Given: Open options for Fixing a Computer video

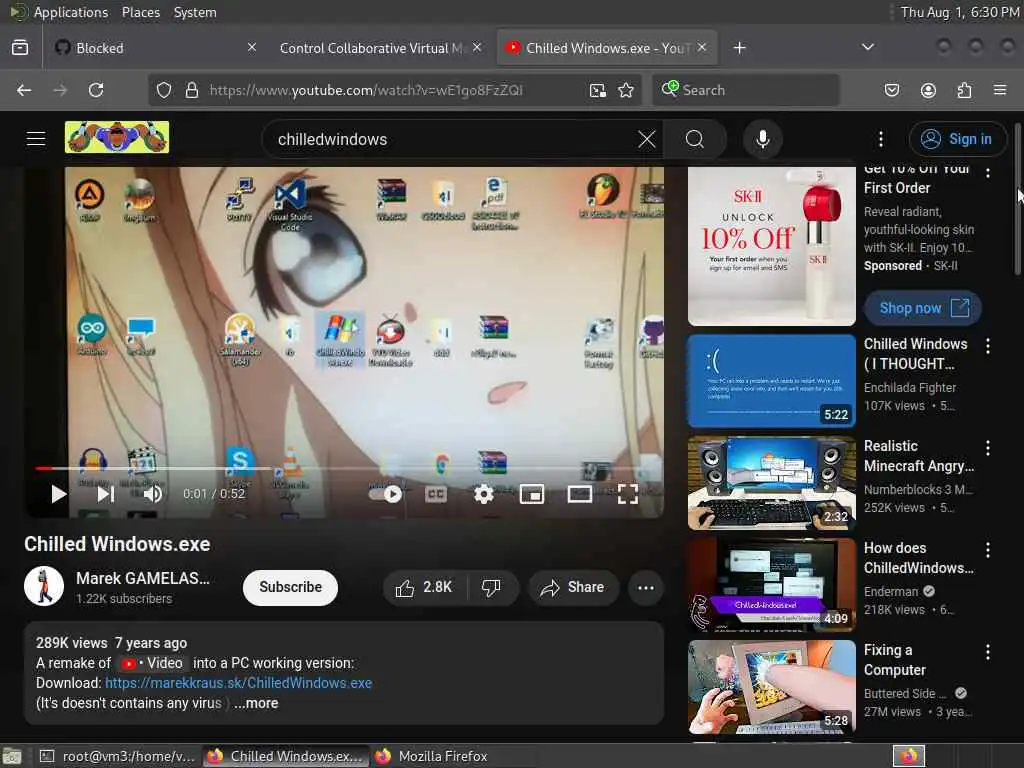Looking at the screenshot, I should 987,652.
